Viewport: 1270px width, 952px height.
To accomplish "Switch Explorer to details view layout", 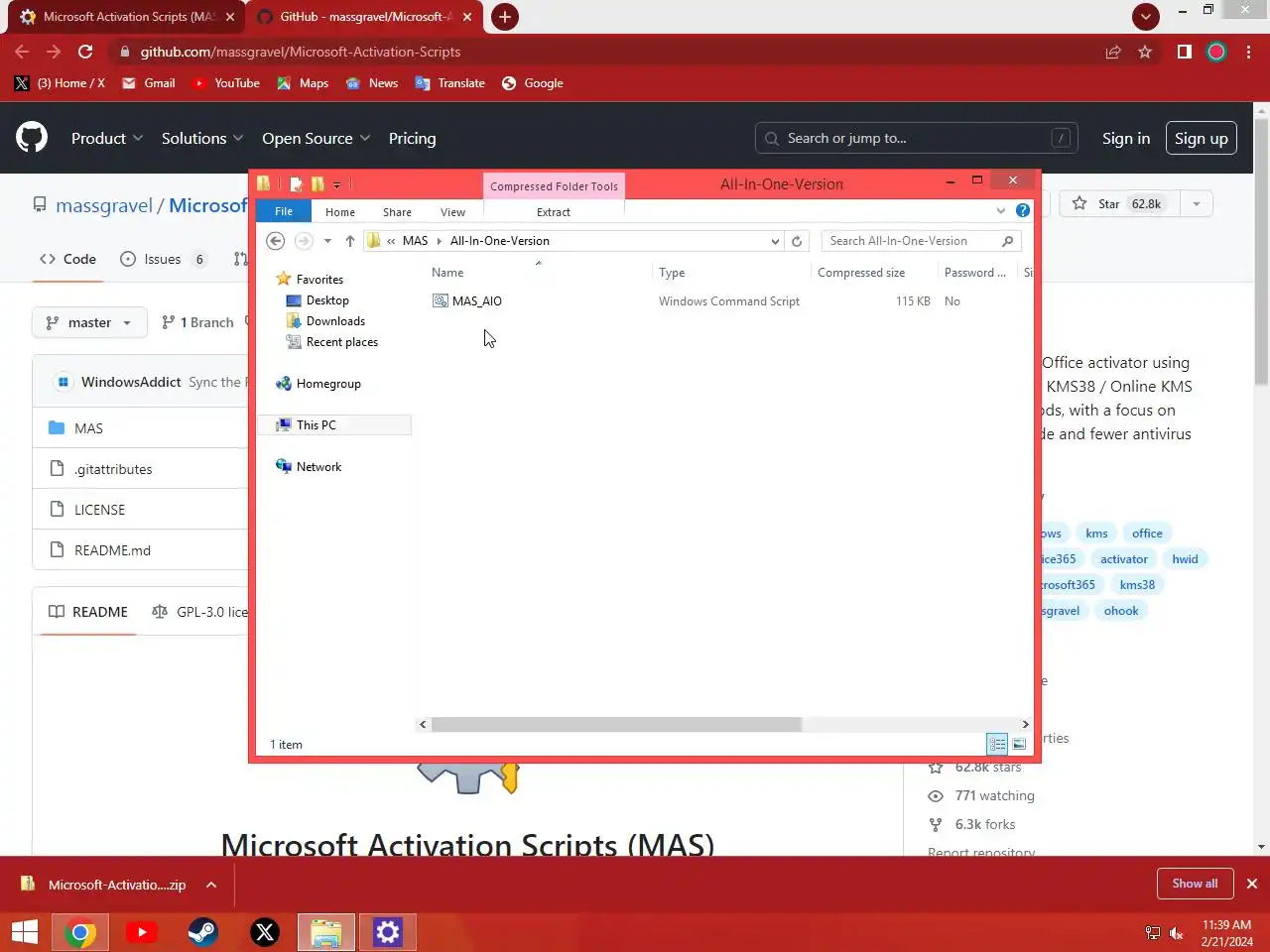I will pos(997,744).
